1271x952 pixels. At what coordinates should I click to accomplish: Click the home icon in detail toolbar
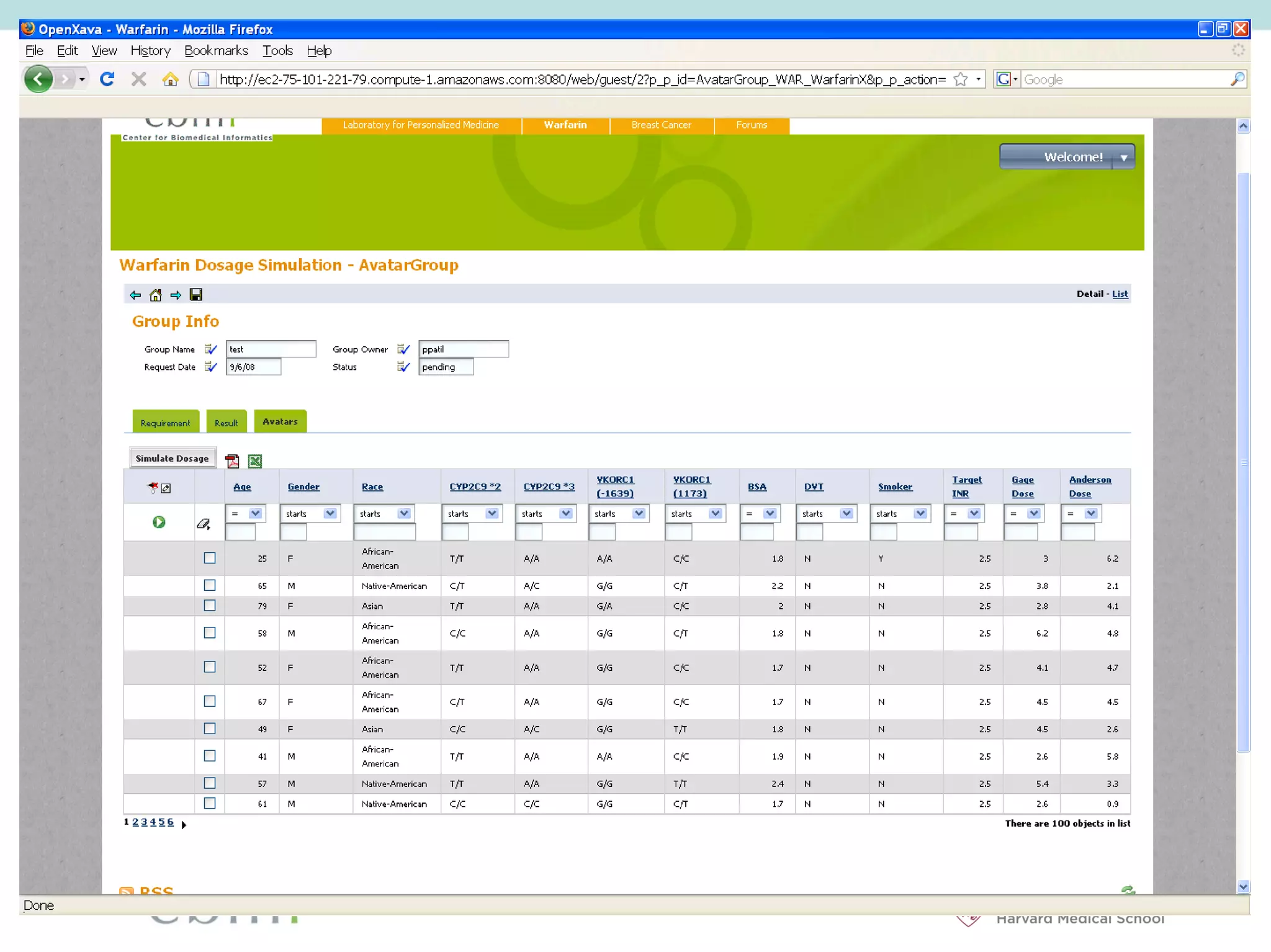[x=156, y=295]
